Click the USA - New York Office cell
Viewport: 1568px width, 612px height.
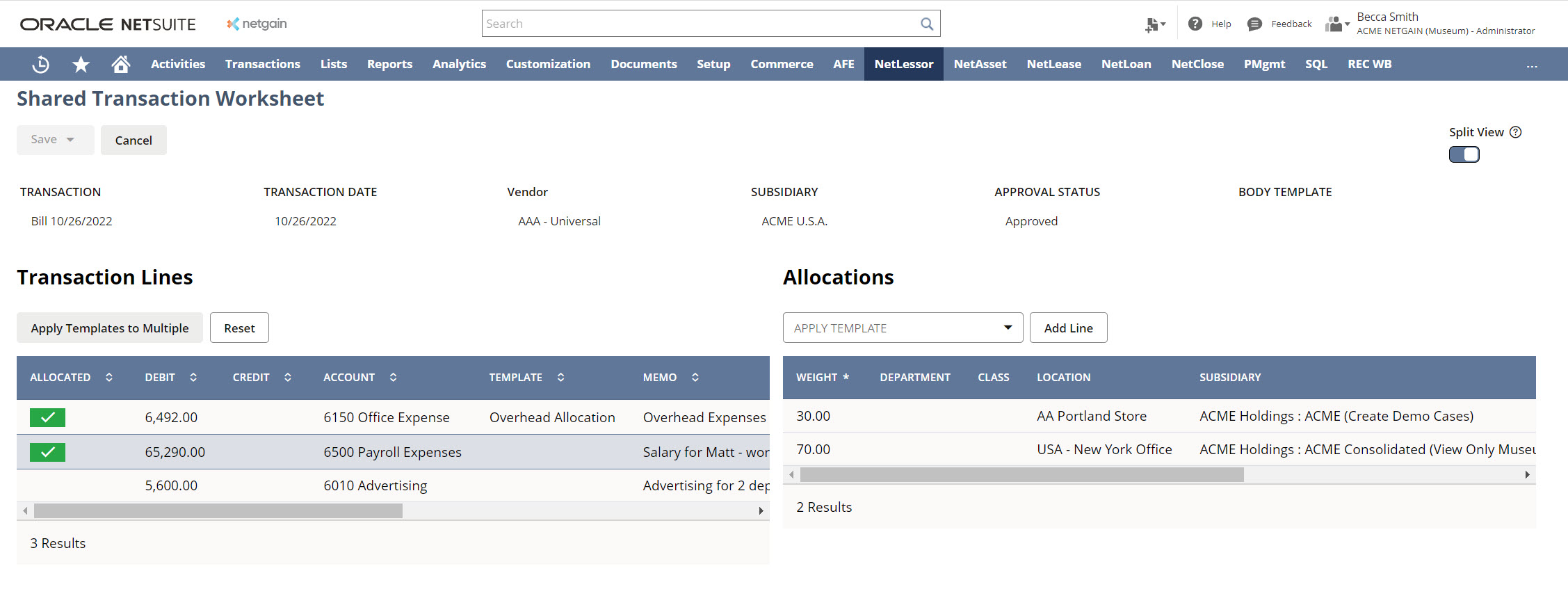click(x=1104, y=449)
